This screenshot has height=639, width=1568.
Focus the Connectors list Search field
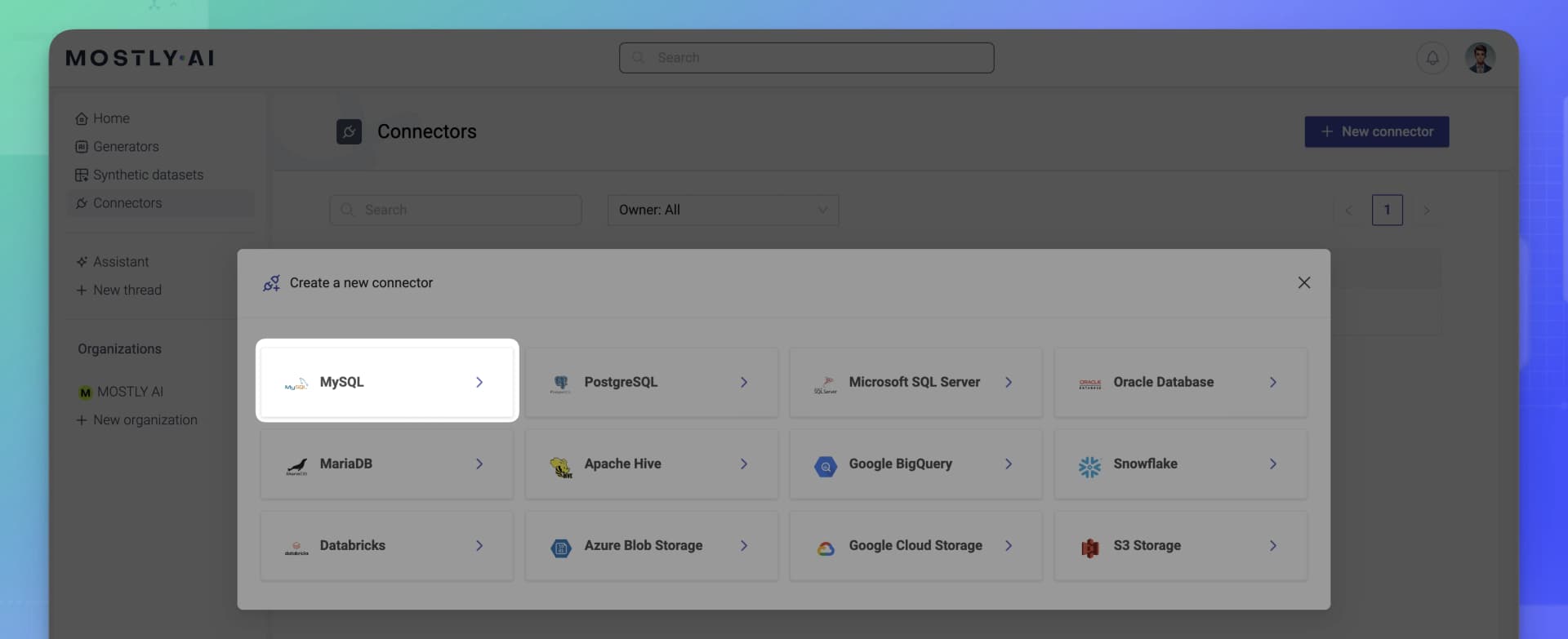[x=456, y=210]
